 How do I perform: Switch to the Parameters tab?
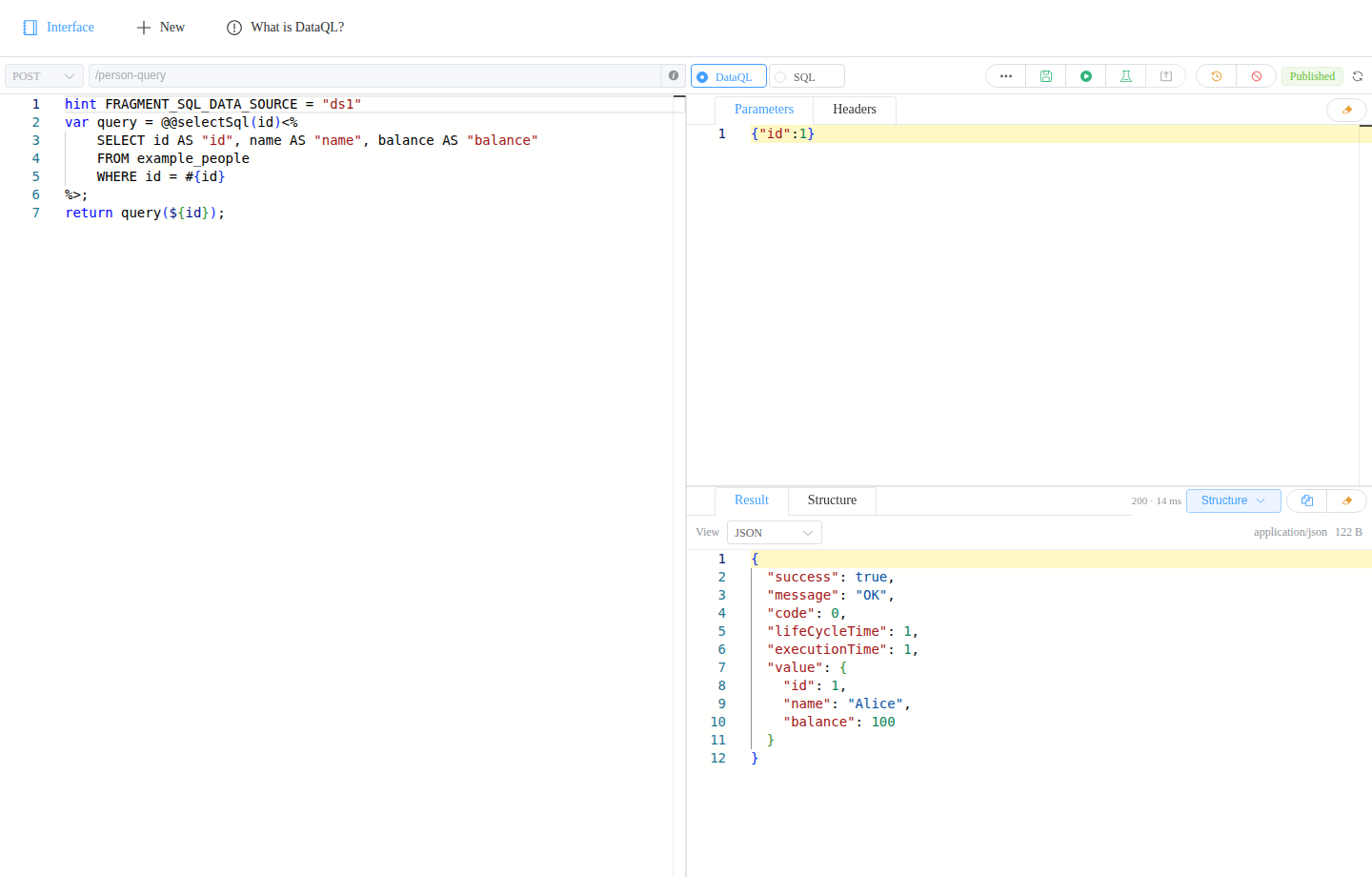coord(764,110)
